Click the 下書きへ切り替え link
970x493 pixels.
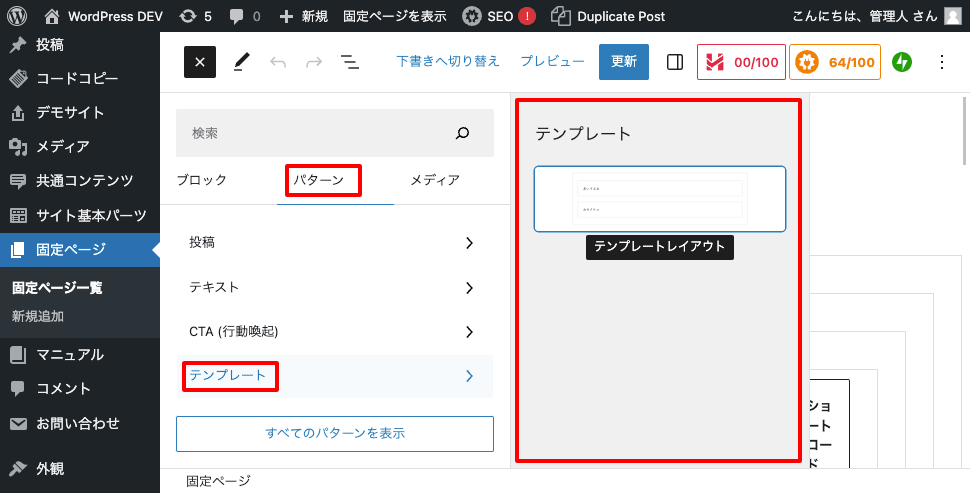447,61
